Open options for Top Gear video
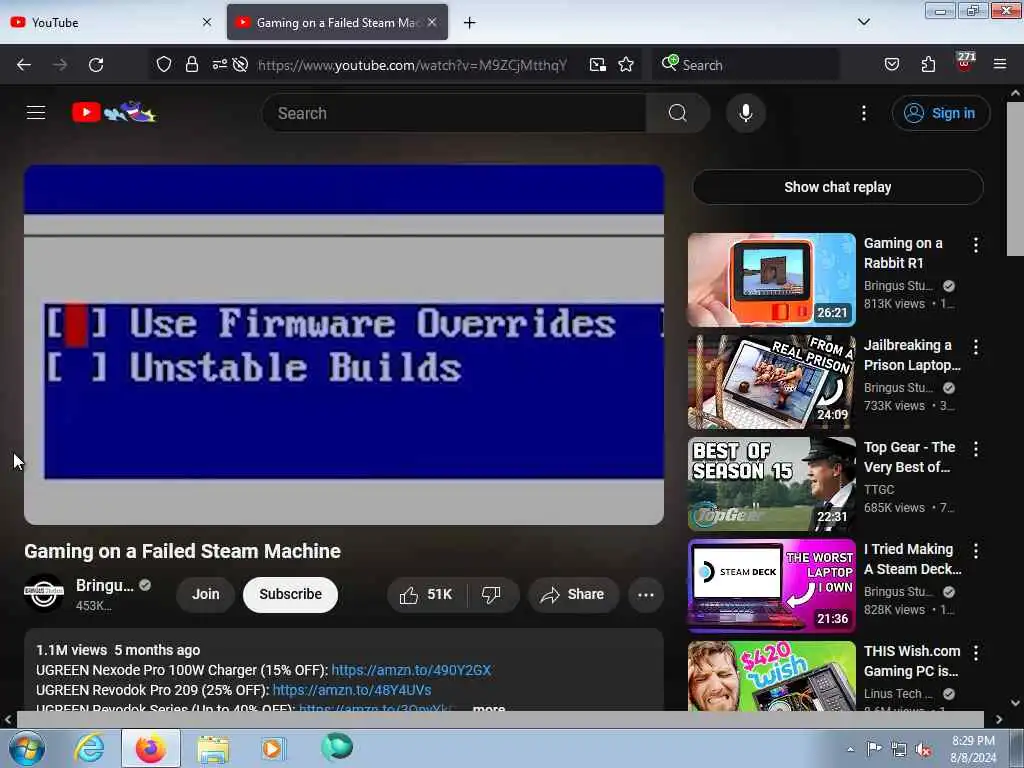Image resolution: width=1024 pixels, height=768 pixels. click(x=976, y=449)
